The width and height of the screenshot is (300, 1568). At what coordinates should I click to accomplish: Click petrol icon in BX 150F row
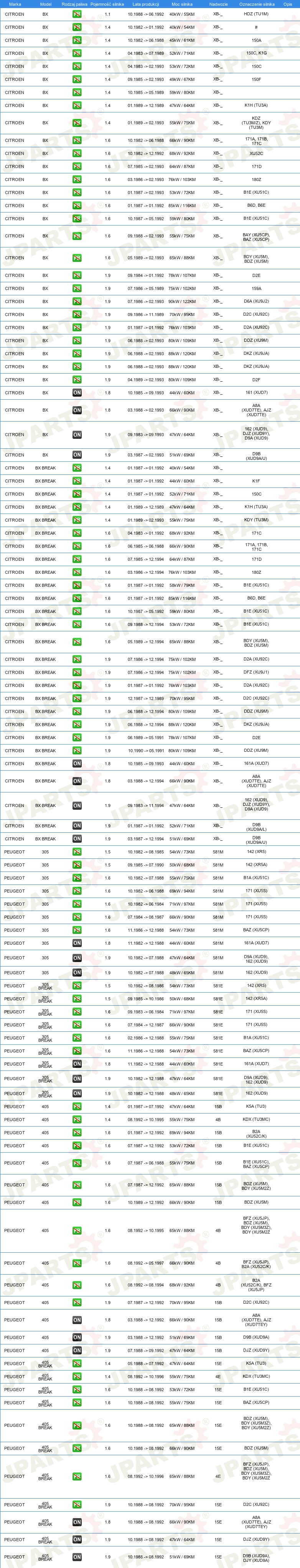(x=77, y=79)
